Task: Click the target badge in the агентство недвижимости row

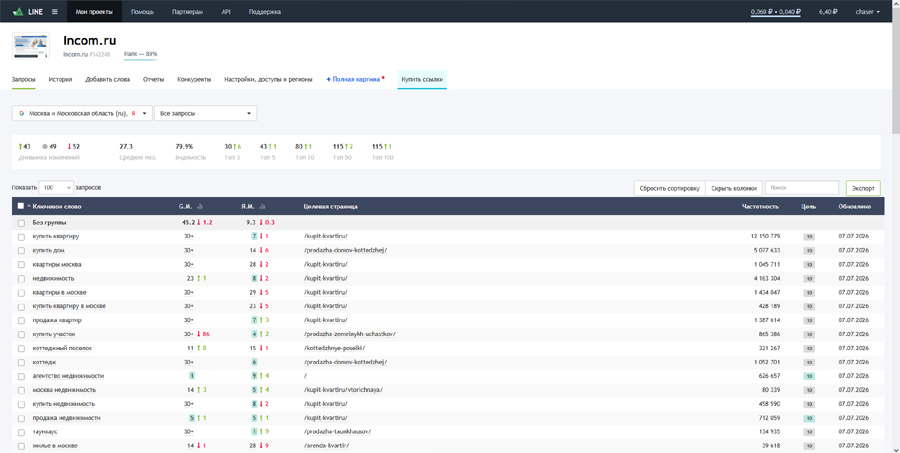Action: 809,376
